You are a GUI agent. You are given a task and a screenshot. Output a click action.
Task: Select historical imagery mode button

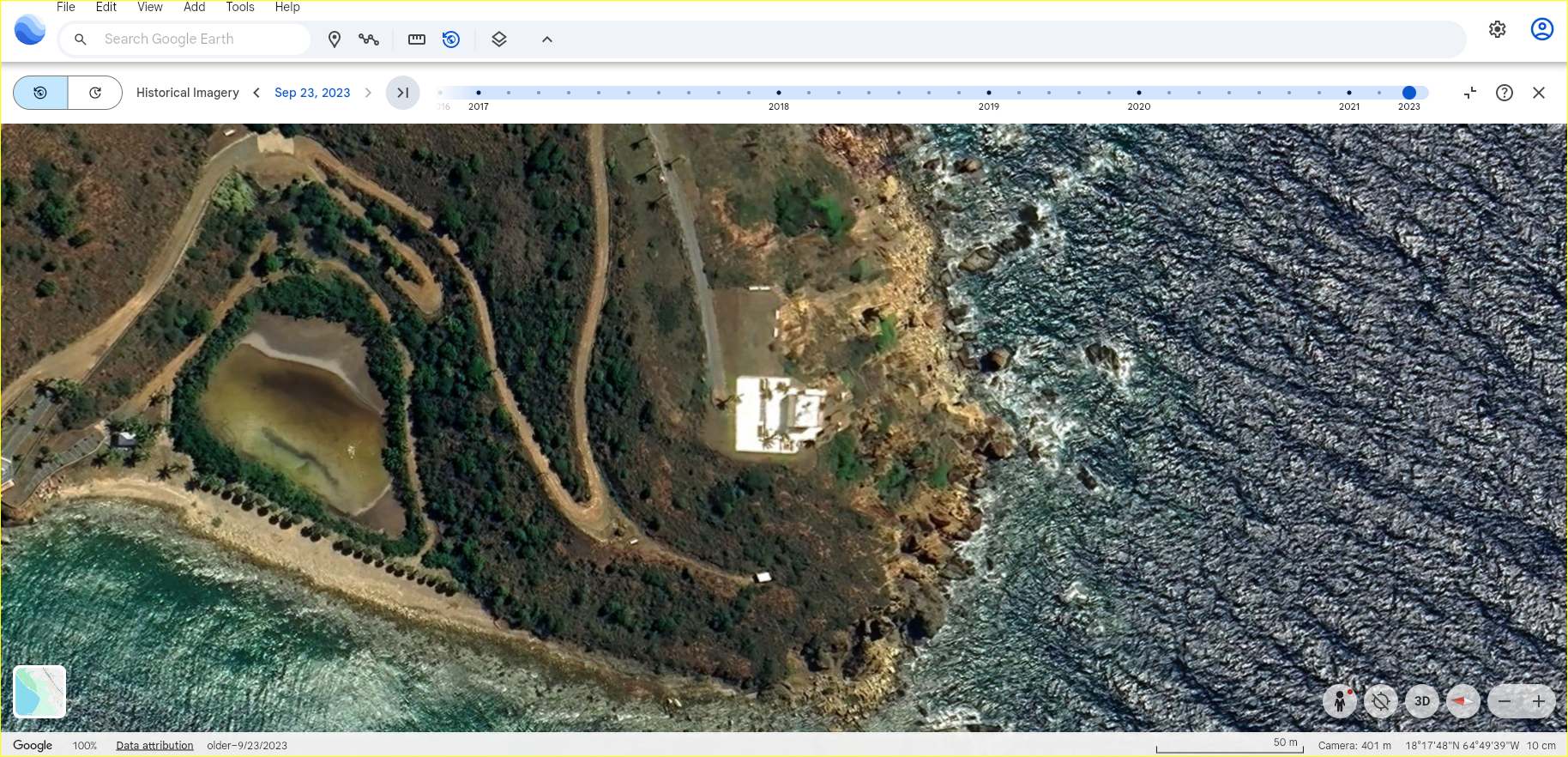[40, 93]
